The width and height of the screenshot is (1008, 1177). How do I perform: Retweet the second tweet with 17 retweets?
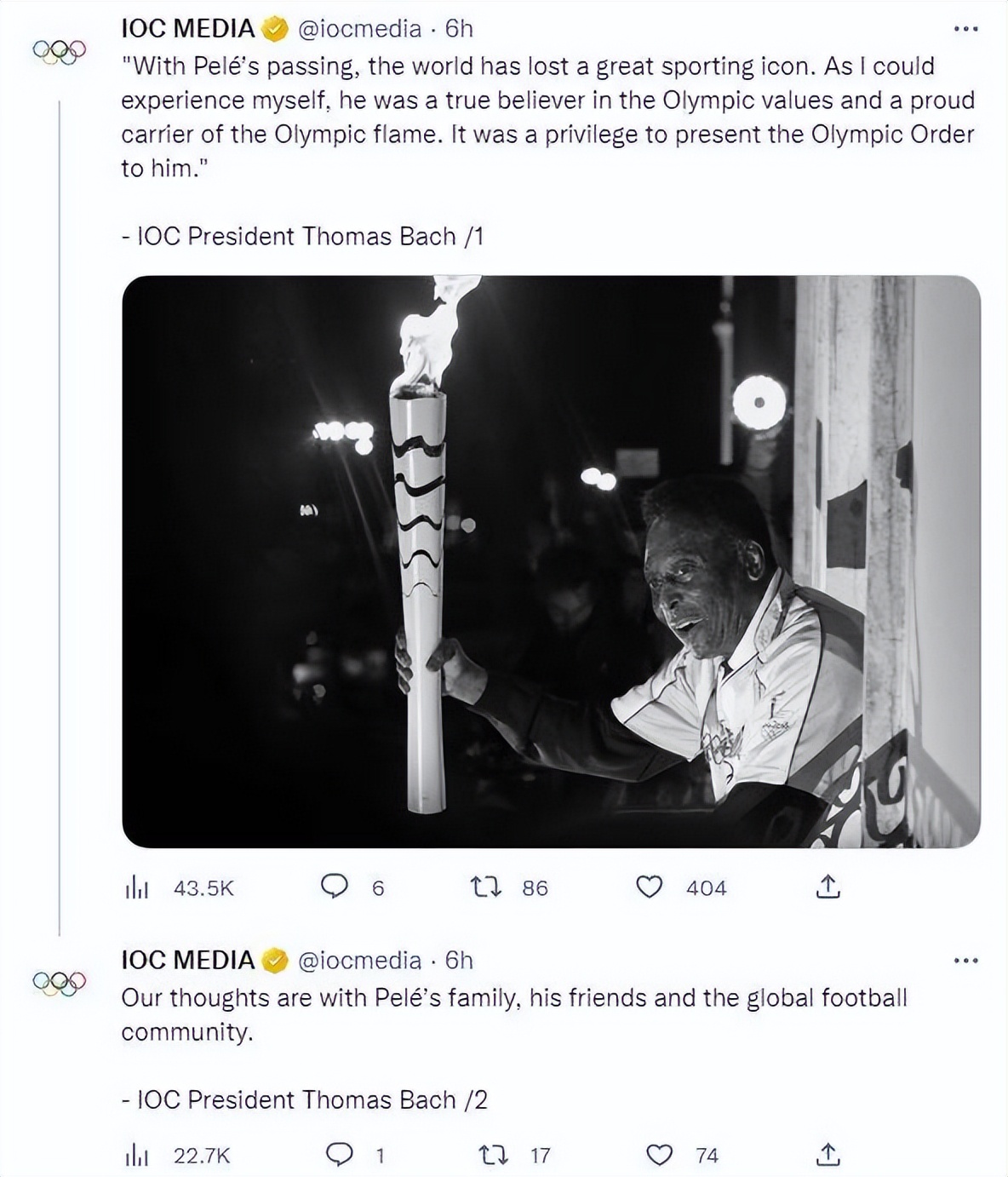coord(493,1155)
